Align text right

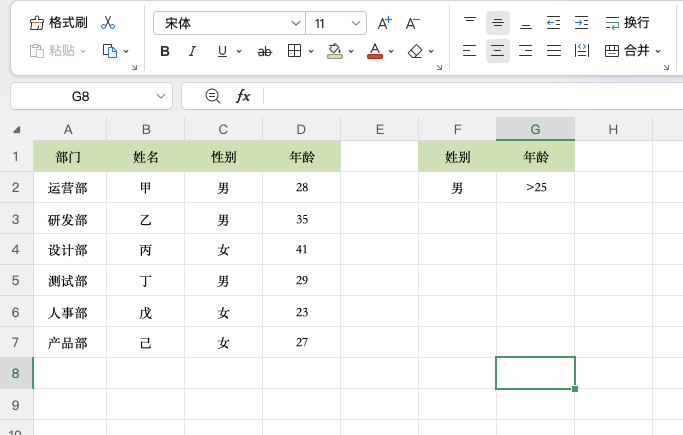point(526,51)
